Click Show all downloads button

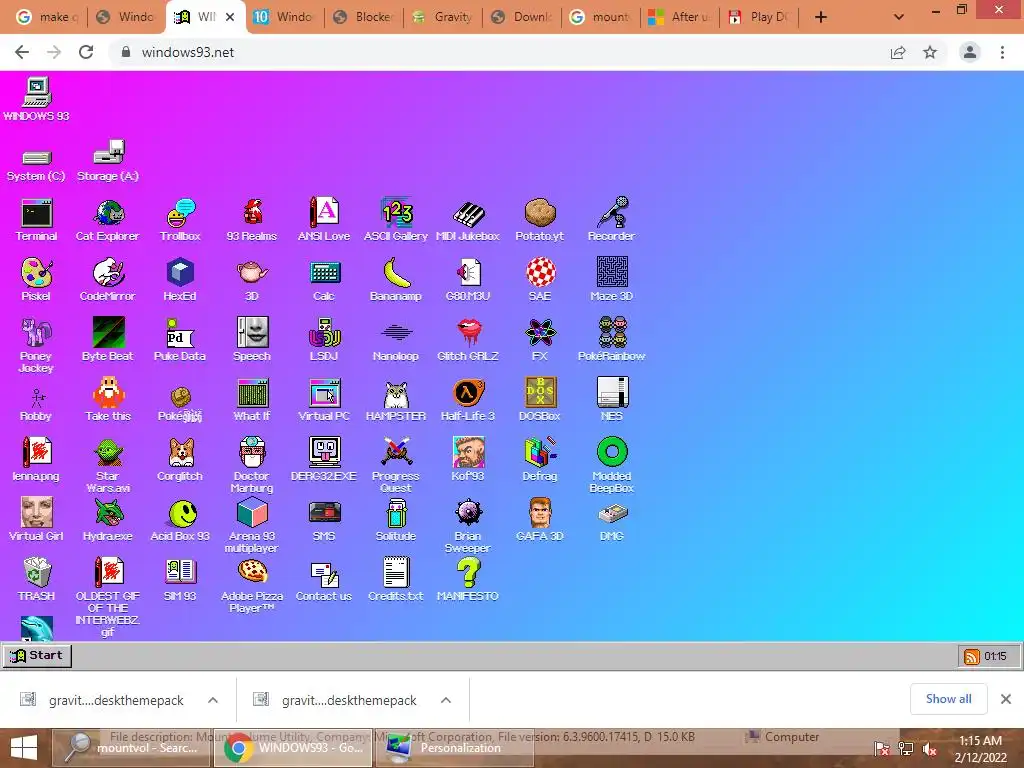[x=948, y=699]
